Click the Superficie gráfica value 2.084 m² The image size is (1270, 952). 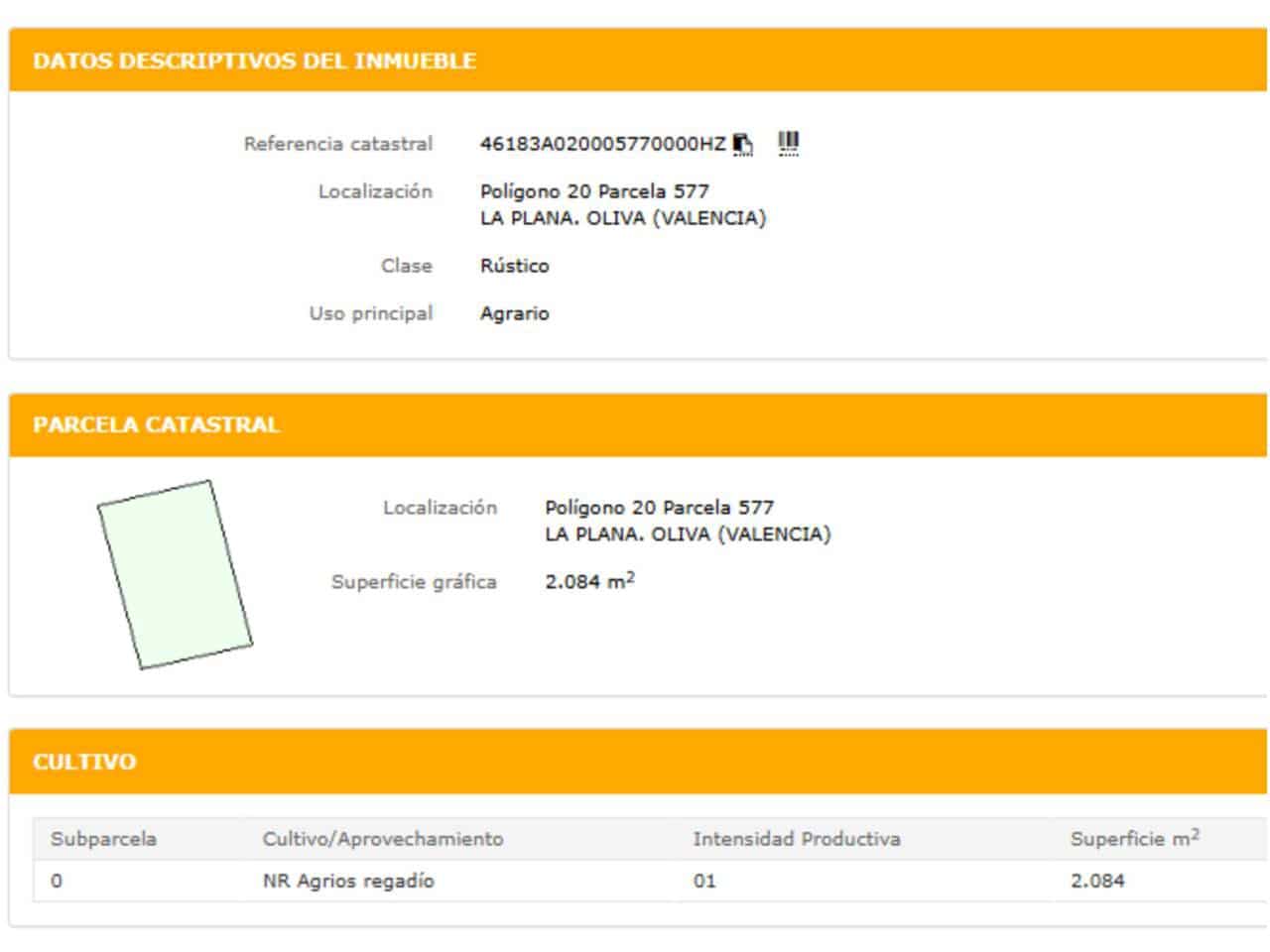[x=589, y=582]
